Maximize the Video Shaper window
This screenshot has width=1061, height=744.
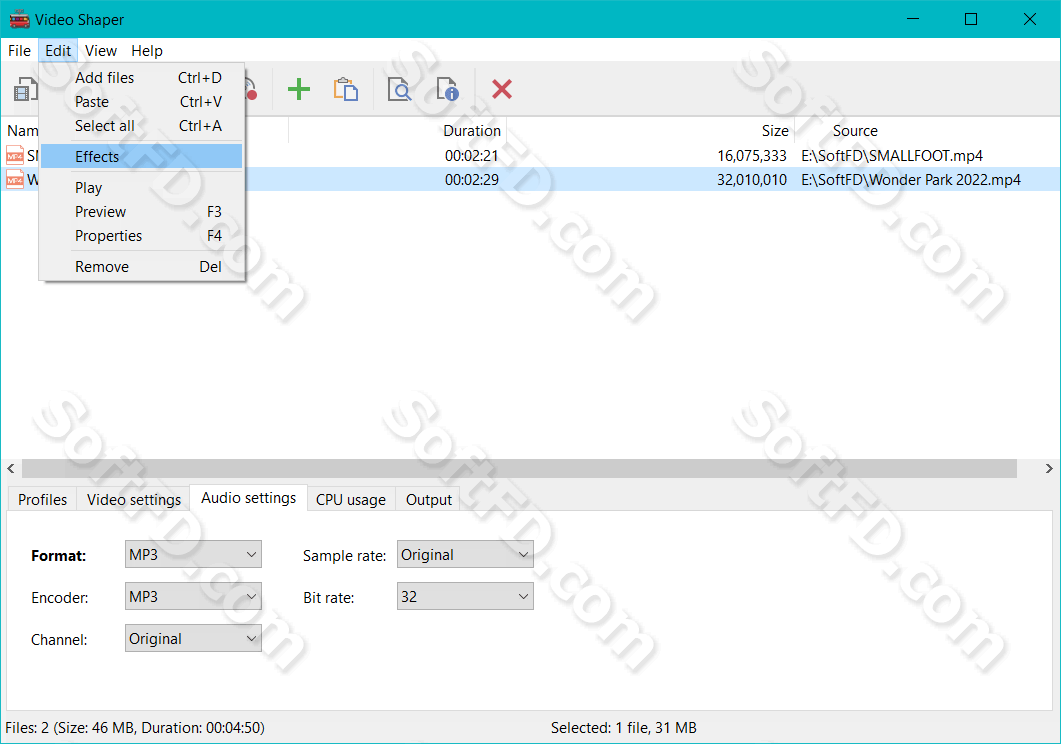pyautogui.click(x=971, y=19)
